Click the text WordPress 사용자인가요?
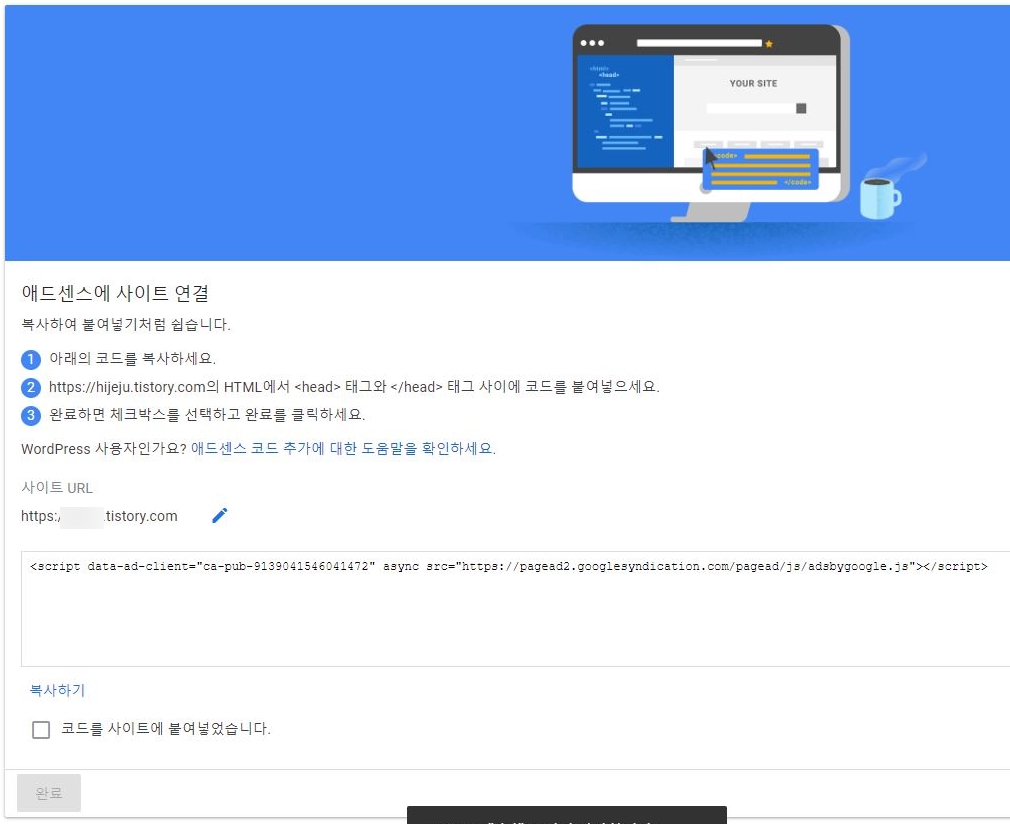Viewport: 1010px width, 824px height. coord(104,448)
